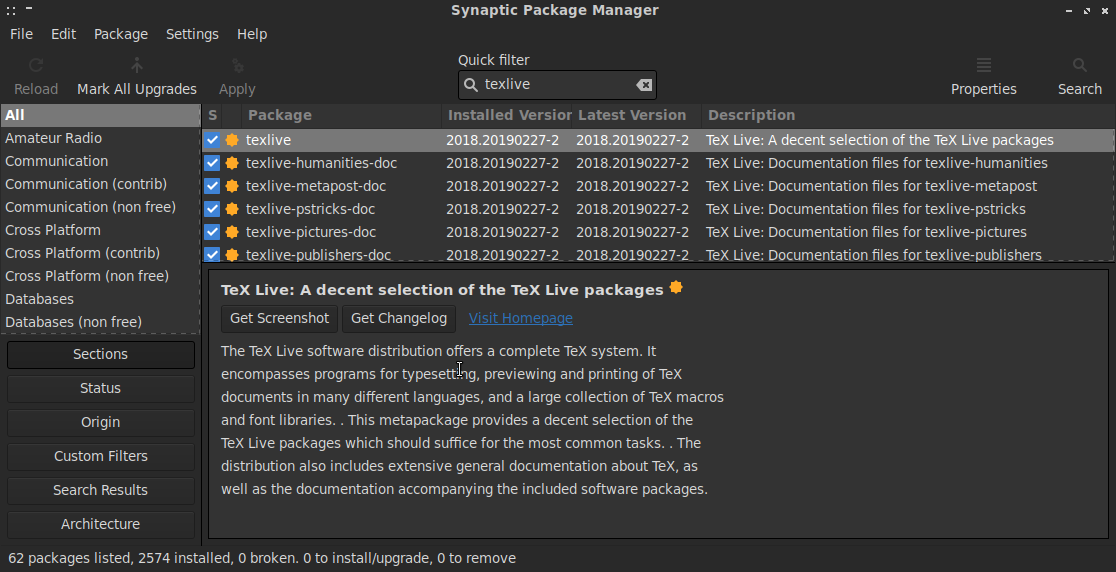Screen dimensions: 1116x572
Task: Toggle the texlive-publishers-doc status checkbox
Action: (x=212, y=254)
